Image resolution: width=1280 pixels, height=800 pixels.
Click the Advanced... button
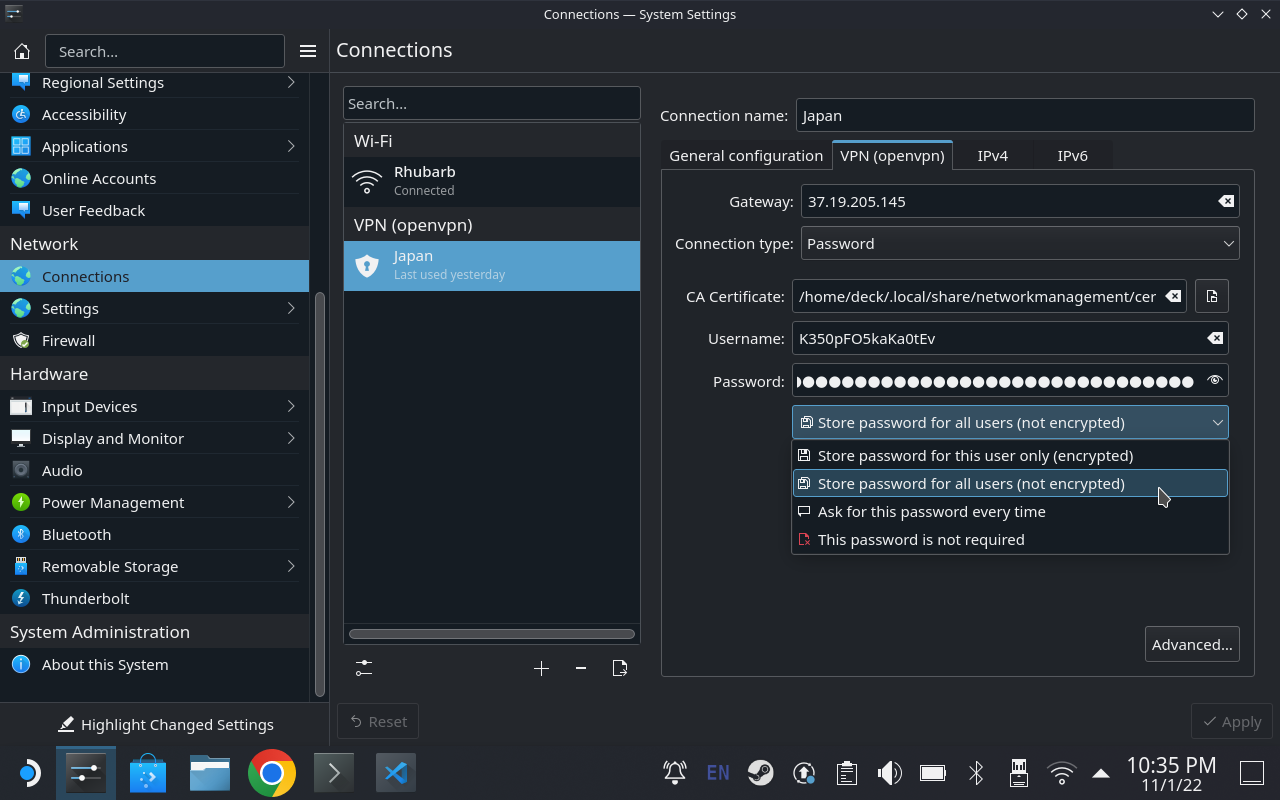[1192, 644]
